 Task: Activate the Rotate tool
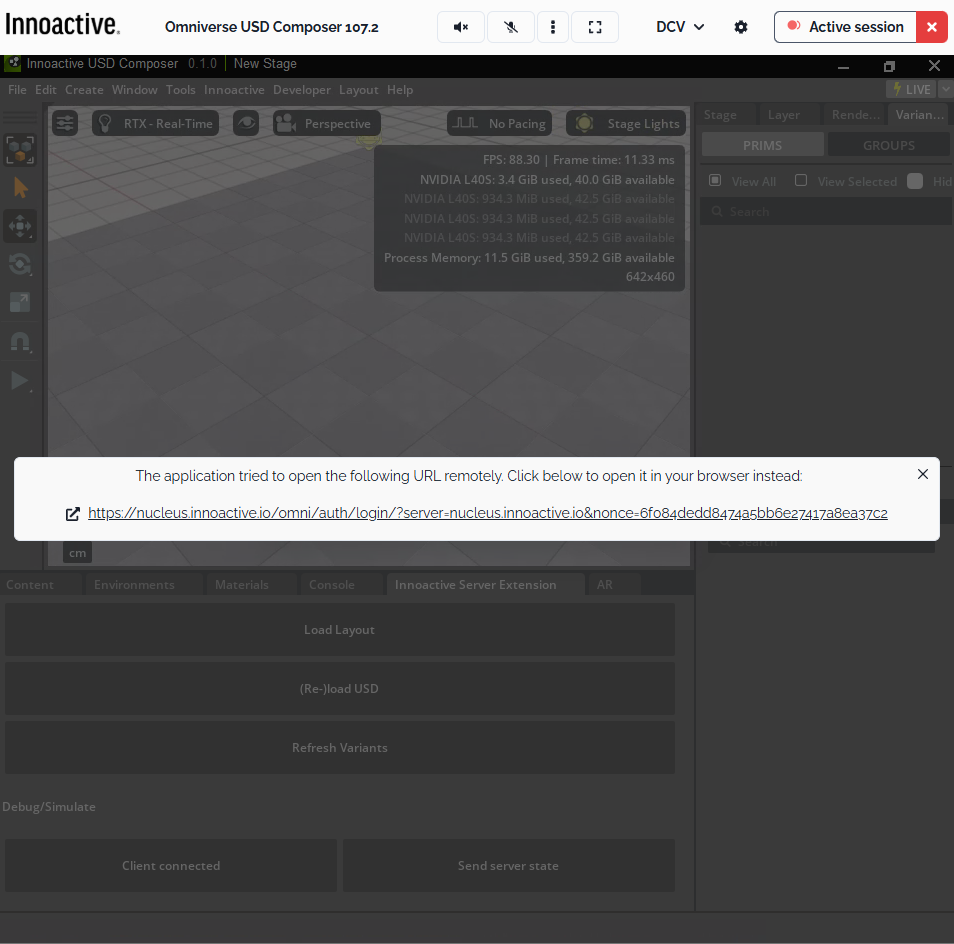tap(21, 264)
